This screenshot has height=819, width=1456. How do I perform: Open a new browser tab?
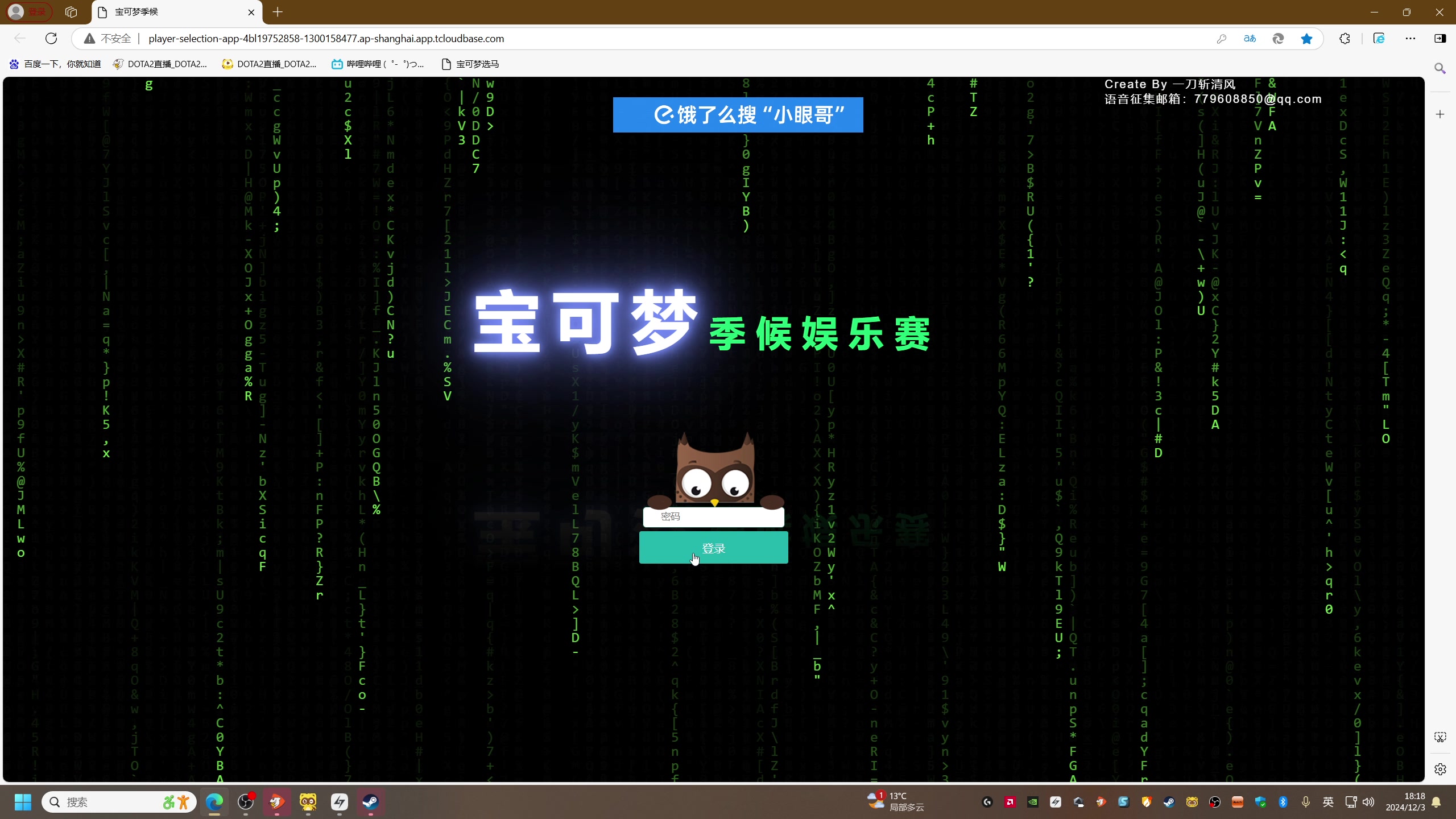(278, 12)
